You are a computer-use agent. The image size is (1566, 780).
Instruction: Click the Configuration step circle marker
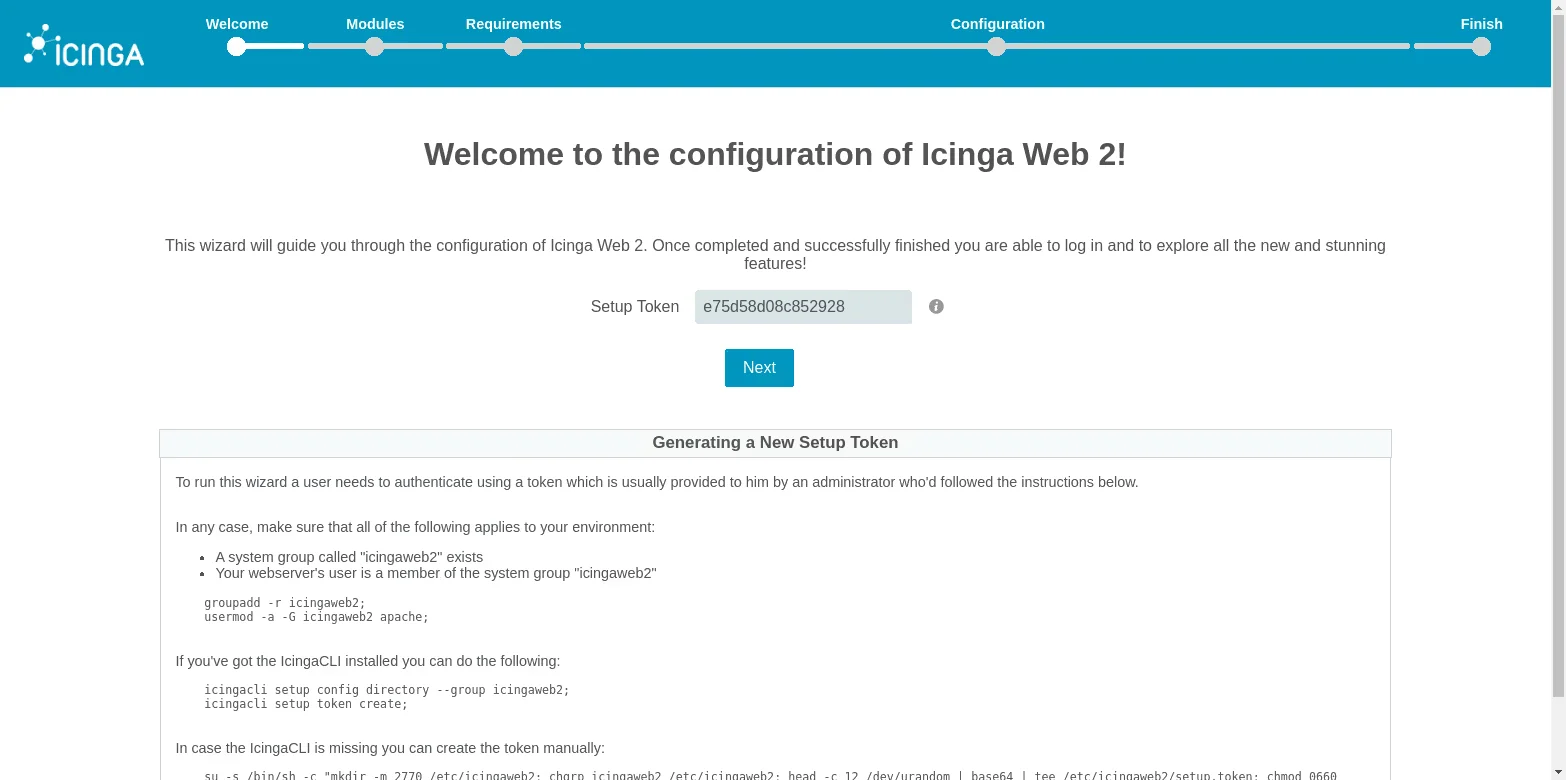click(996, 47)
